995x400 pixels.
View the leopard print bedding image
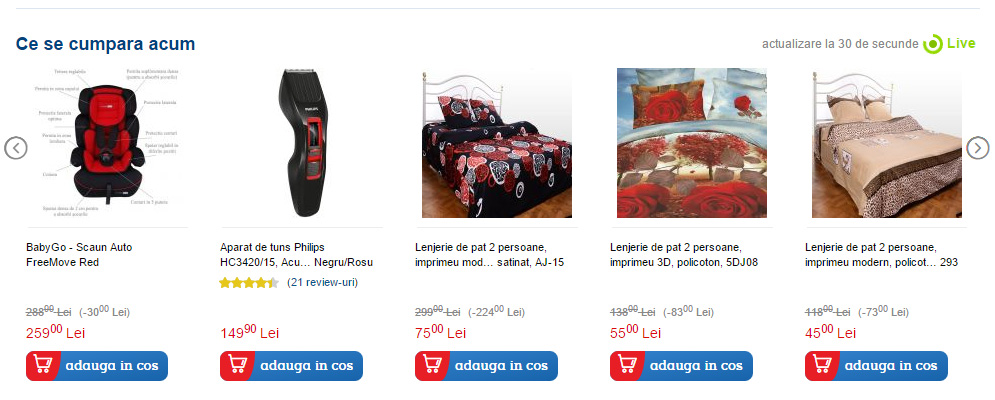[x=886, y=143]
